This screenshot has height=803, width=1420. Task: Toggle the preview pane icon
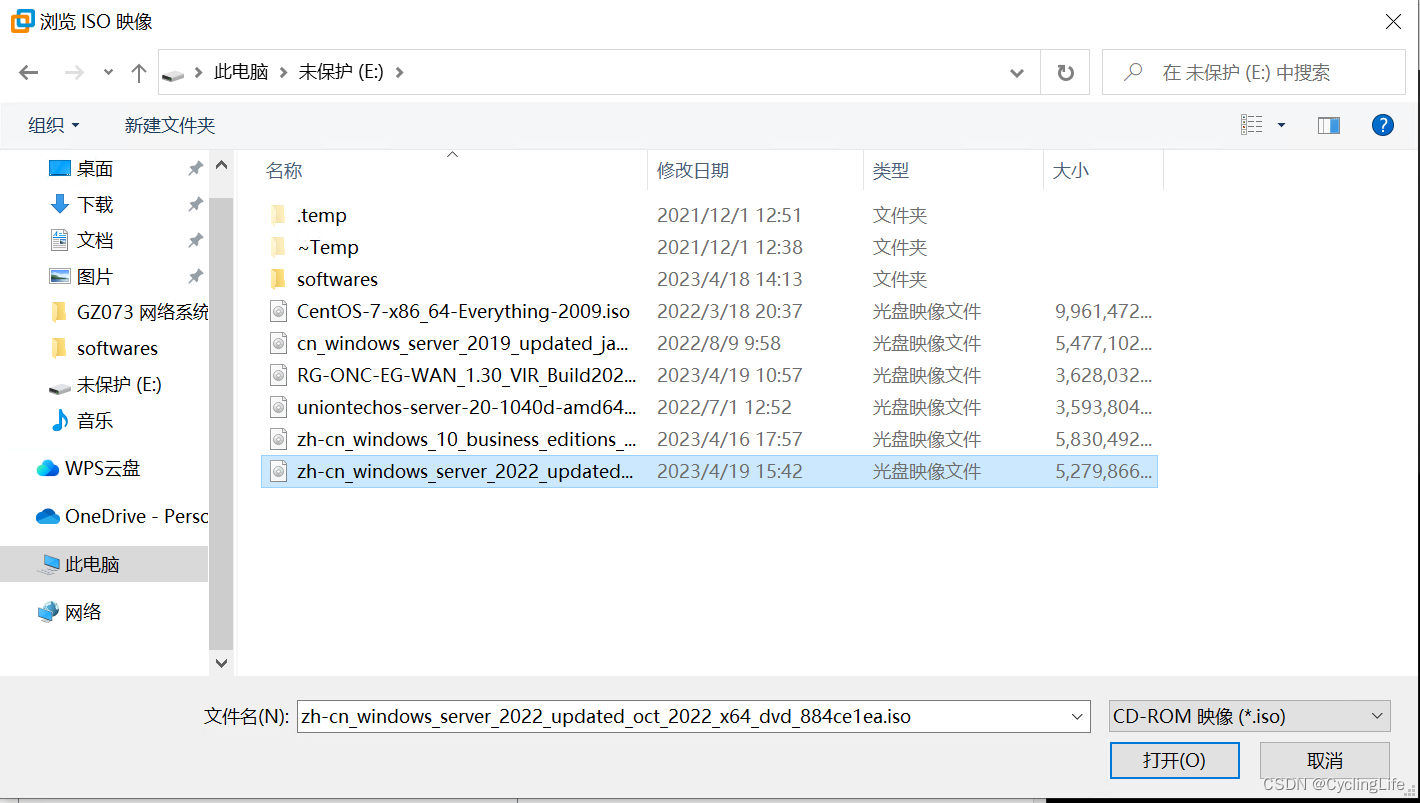[1329, 125]
